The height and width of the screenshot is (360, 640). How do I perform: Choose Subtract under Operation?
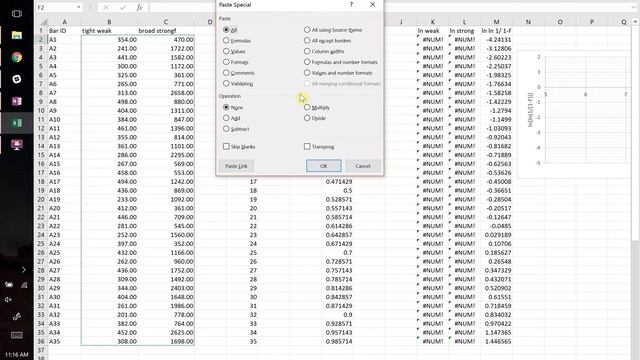point(236,129)
